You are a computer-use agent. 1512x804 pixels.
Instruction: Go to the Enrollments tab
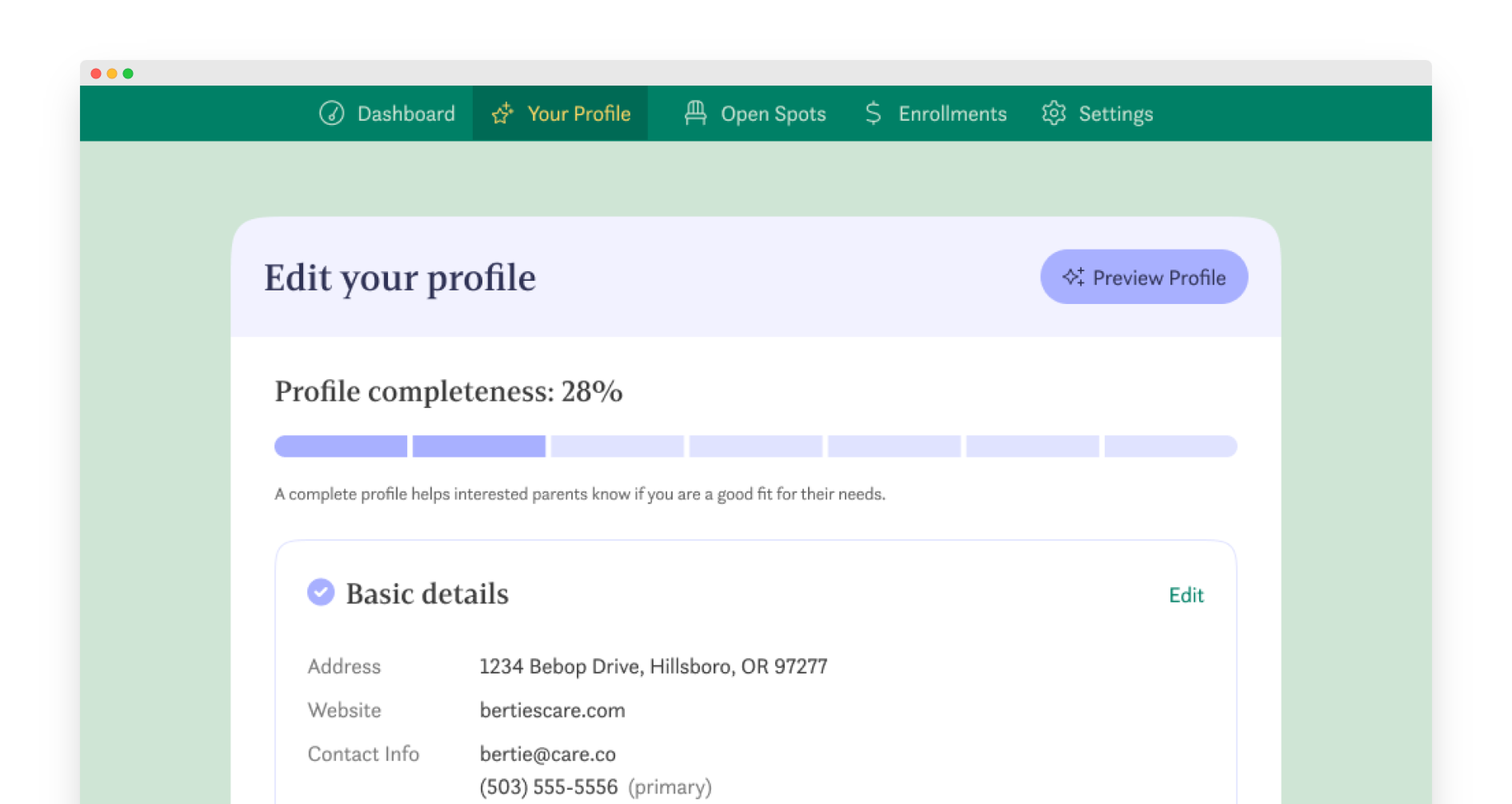click(x=952, y=113)
